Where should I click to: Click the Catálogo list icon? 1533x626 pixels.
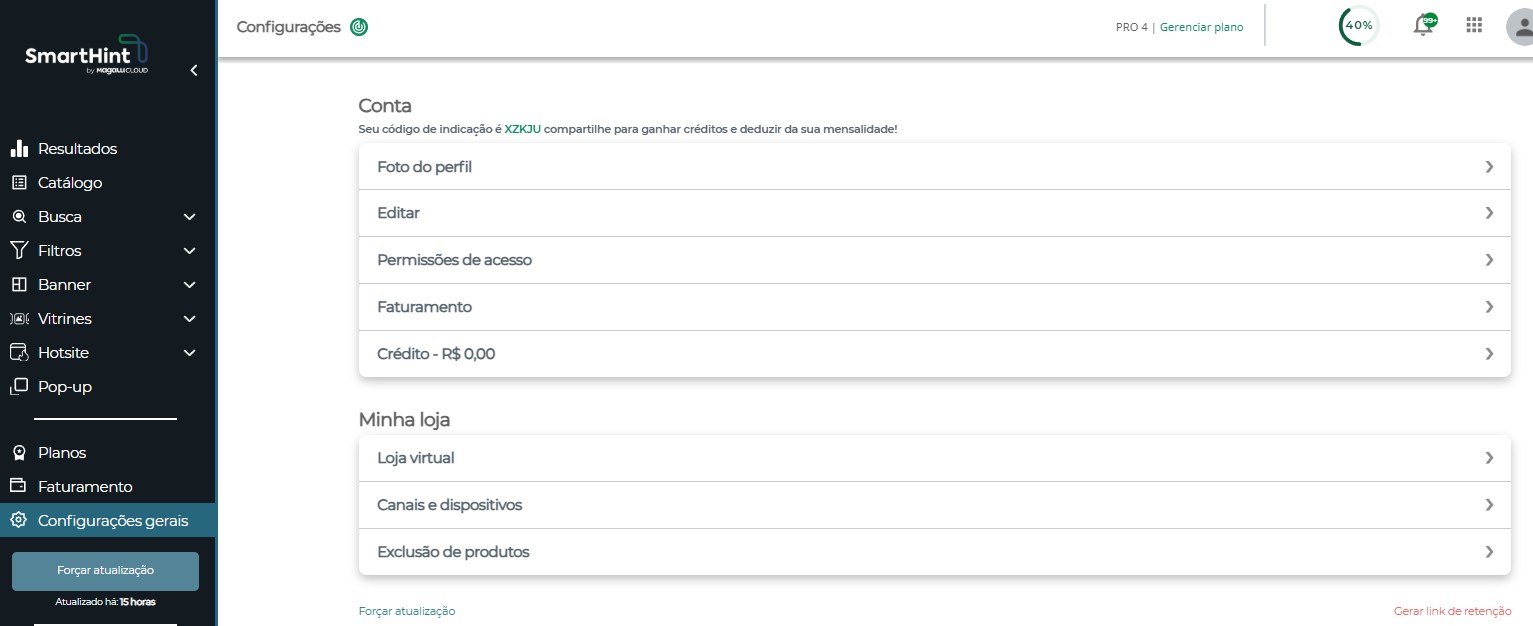tap(19, 183)
